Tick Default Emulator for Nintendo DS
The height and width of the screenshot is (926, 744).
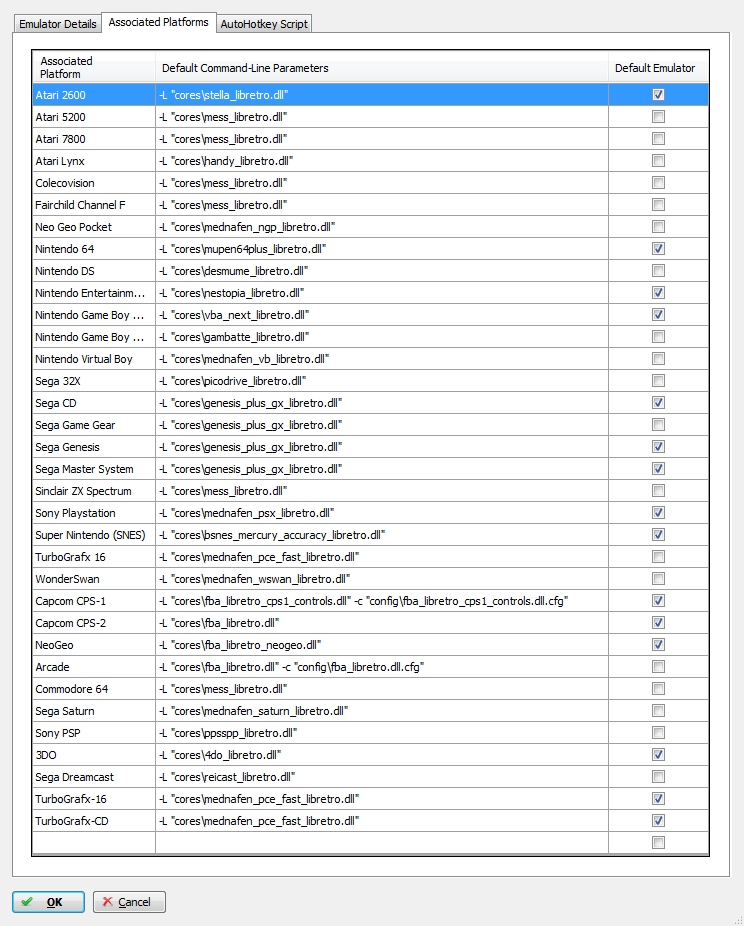click(x=658, y=270)
